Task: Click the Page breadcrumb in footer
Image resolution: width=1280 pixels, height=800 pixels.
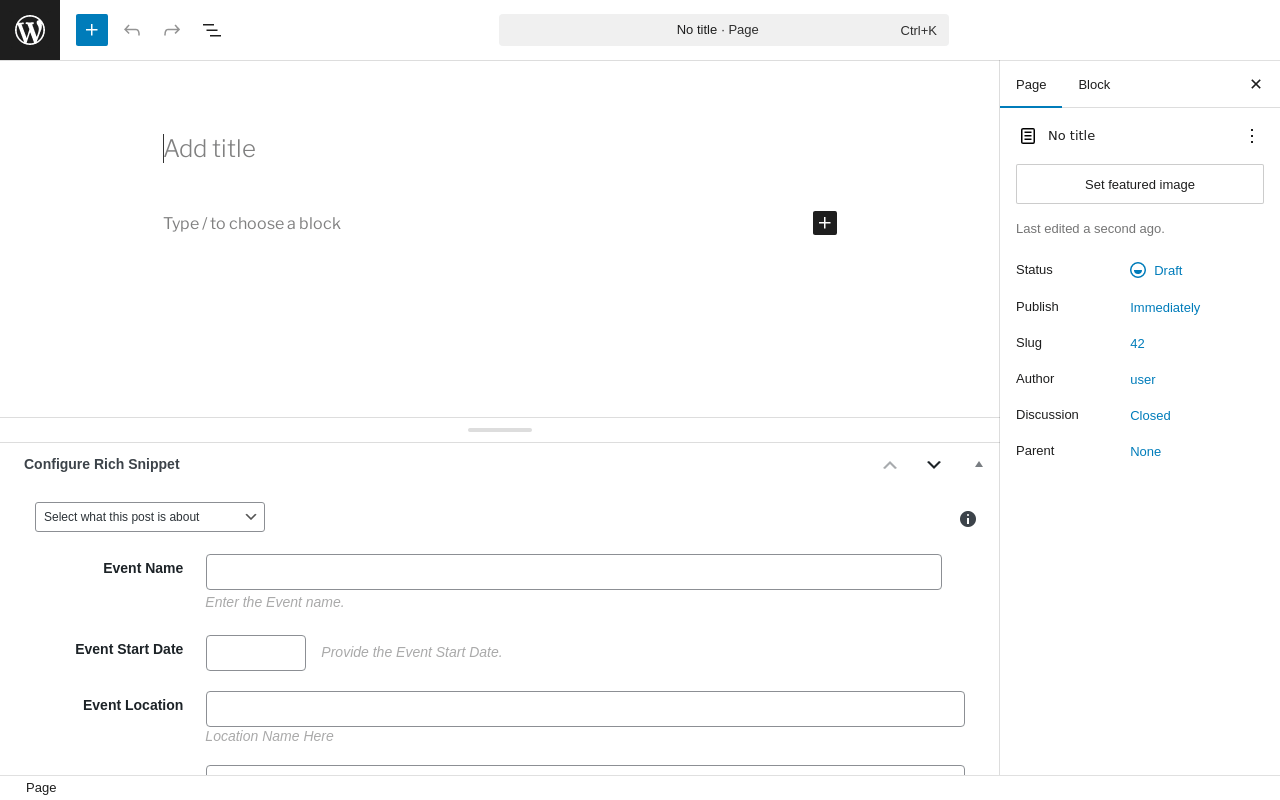Action: (x=41, y=788)
